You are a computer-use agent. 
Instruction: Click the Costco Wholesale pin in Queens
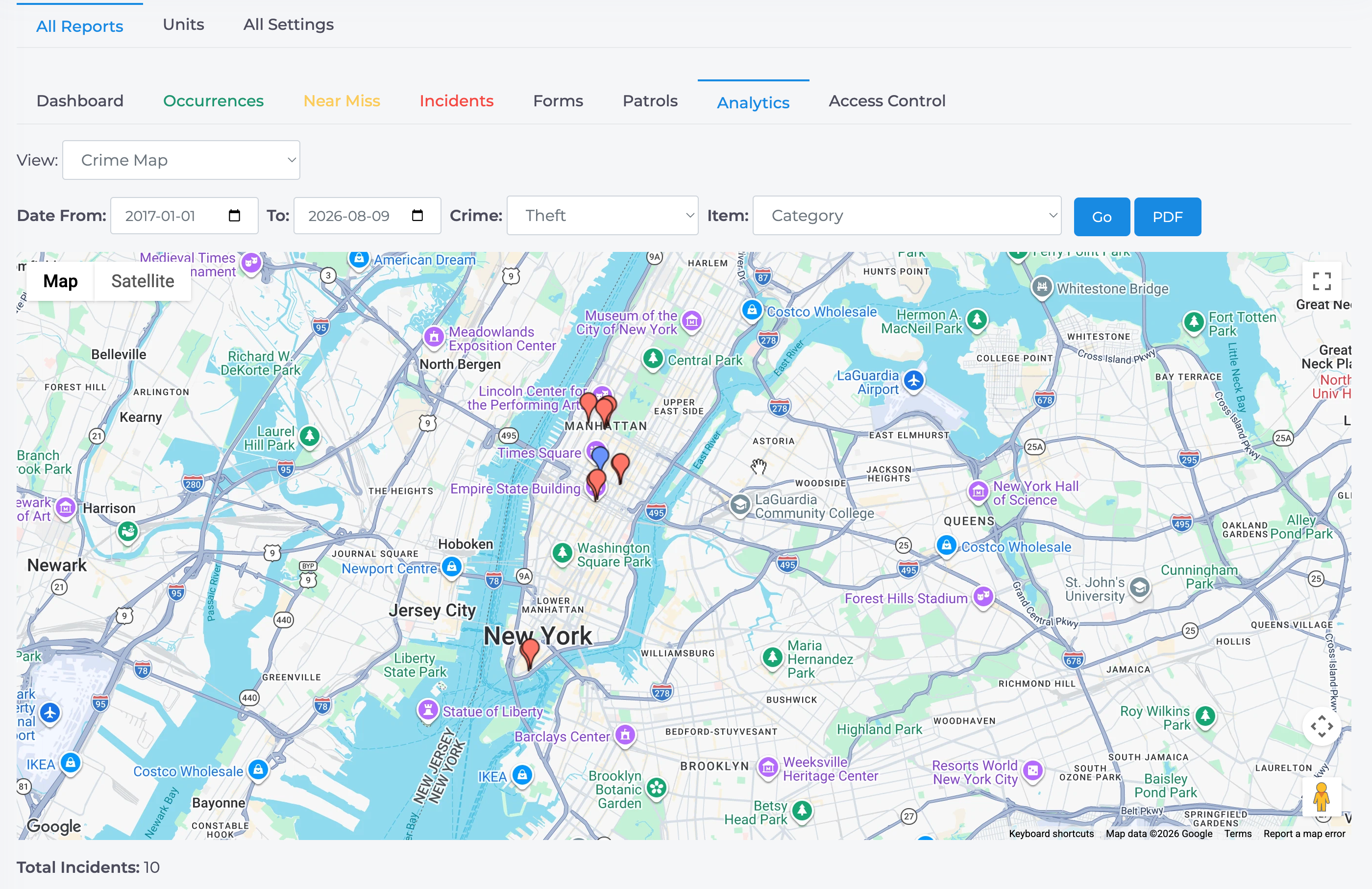point(946,545)
